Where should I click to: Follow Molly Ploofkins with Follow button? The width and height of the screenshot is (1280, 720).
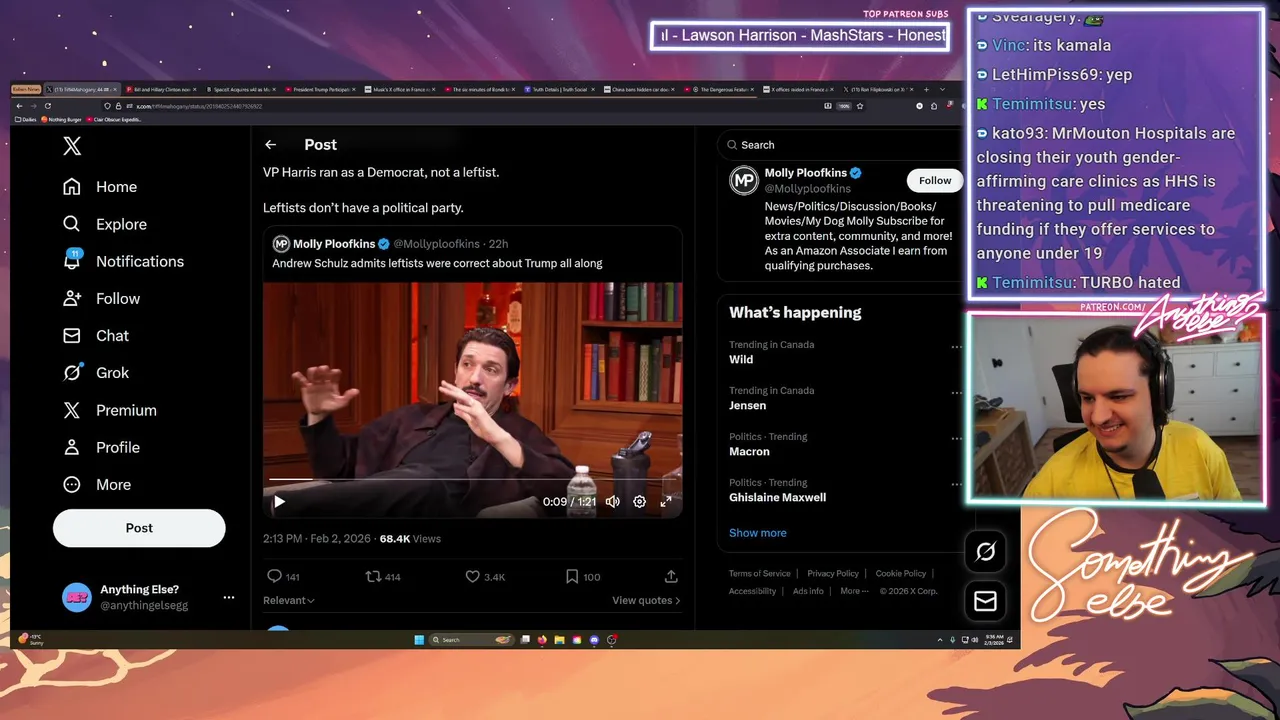click(x=935, y=181)
